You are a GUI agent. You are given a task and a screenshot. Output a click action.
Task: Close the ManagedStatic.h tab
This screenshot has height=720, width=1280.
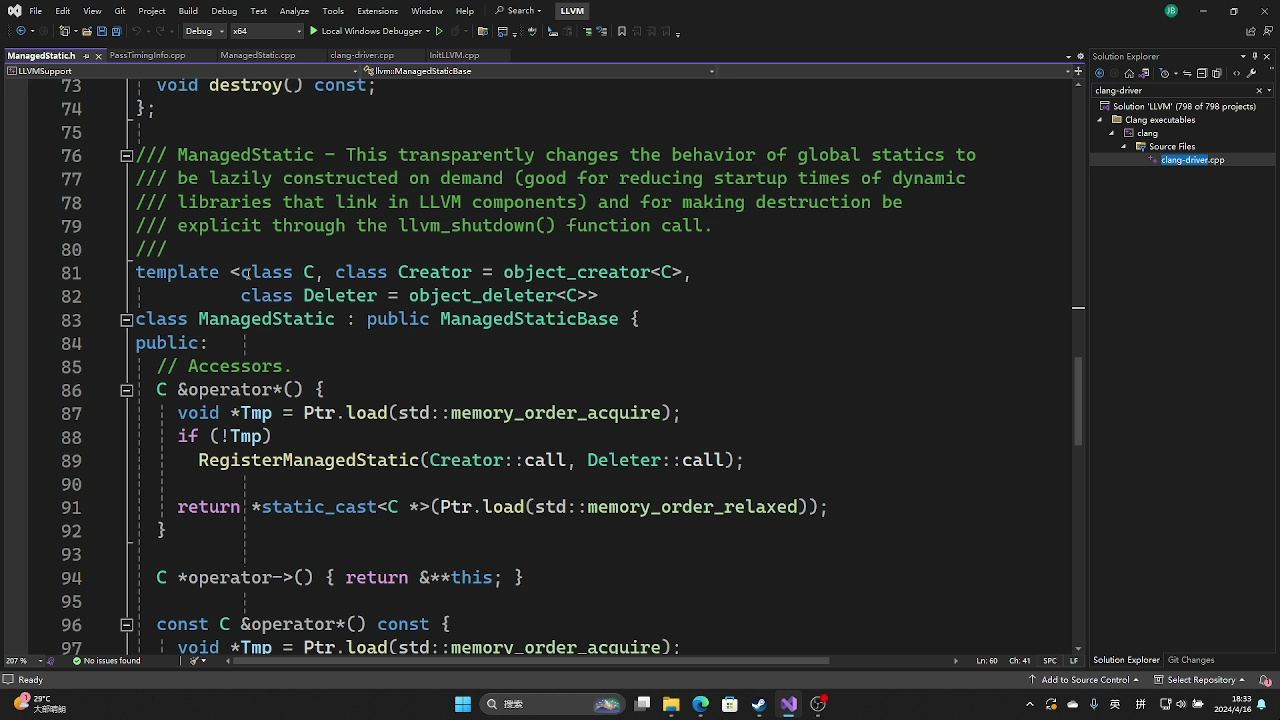98,56
